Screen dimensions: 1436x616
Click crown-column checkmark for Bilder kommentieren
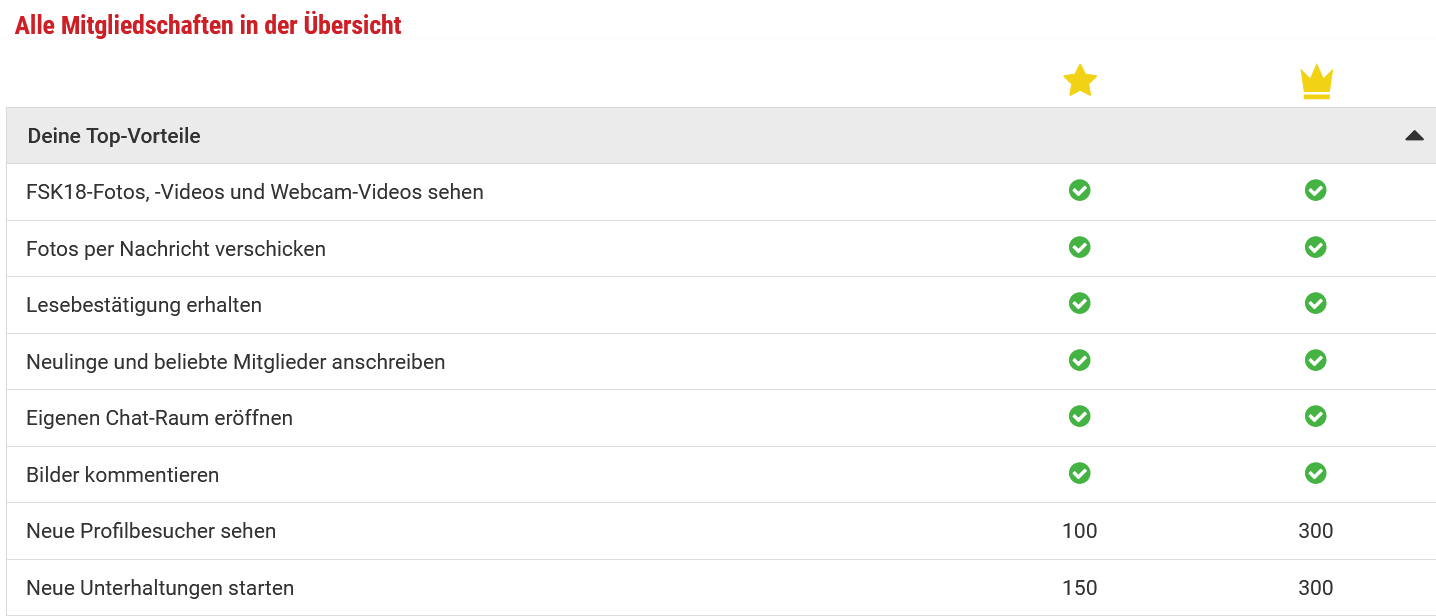(x=1316, y=473)
